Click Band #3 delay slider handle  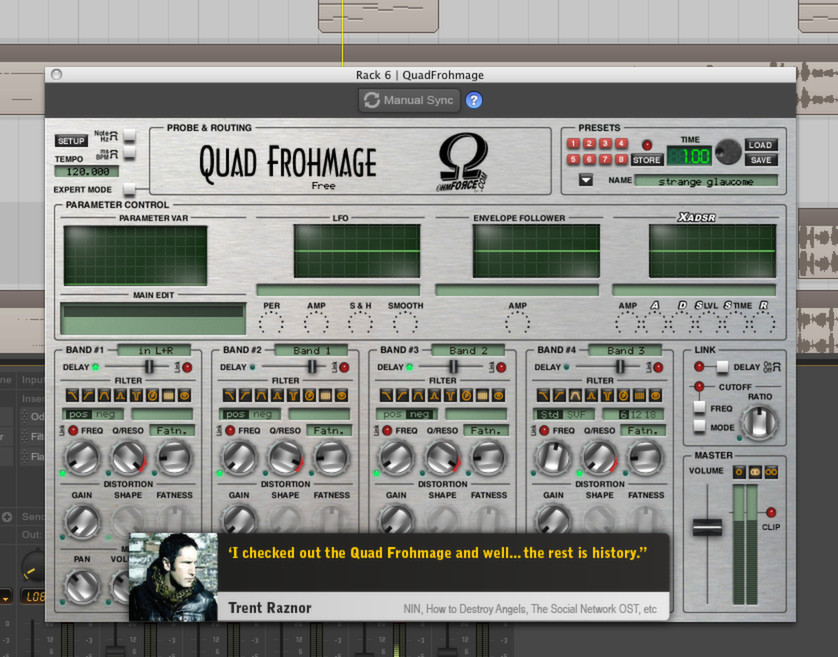(453, 367)
